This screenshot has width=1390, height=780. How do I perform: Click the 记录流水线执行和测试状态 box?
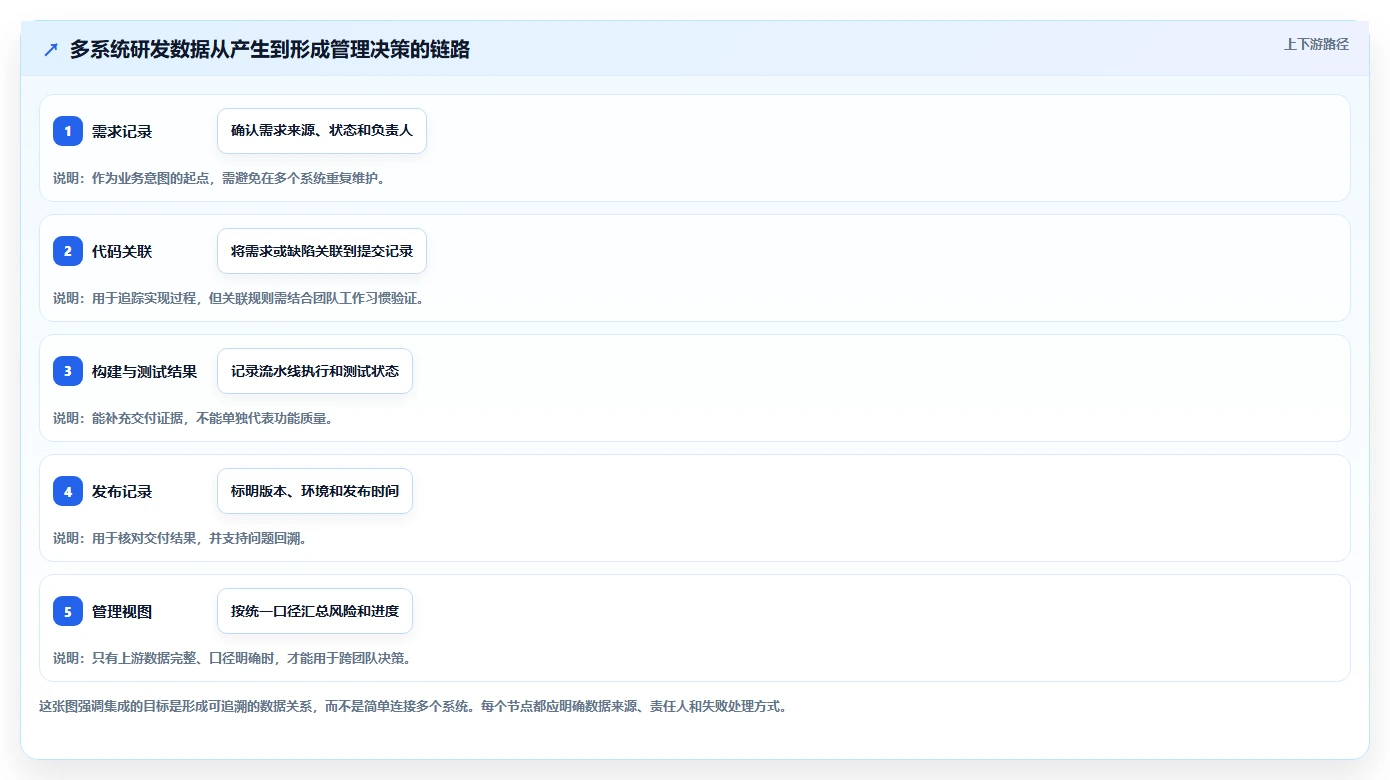[x=315, y=371]
